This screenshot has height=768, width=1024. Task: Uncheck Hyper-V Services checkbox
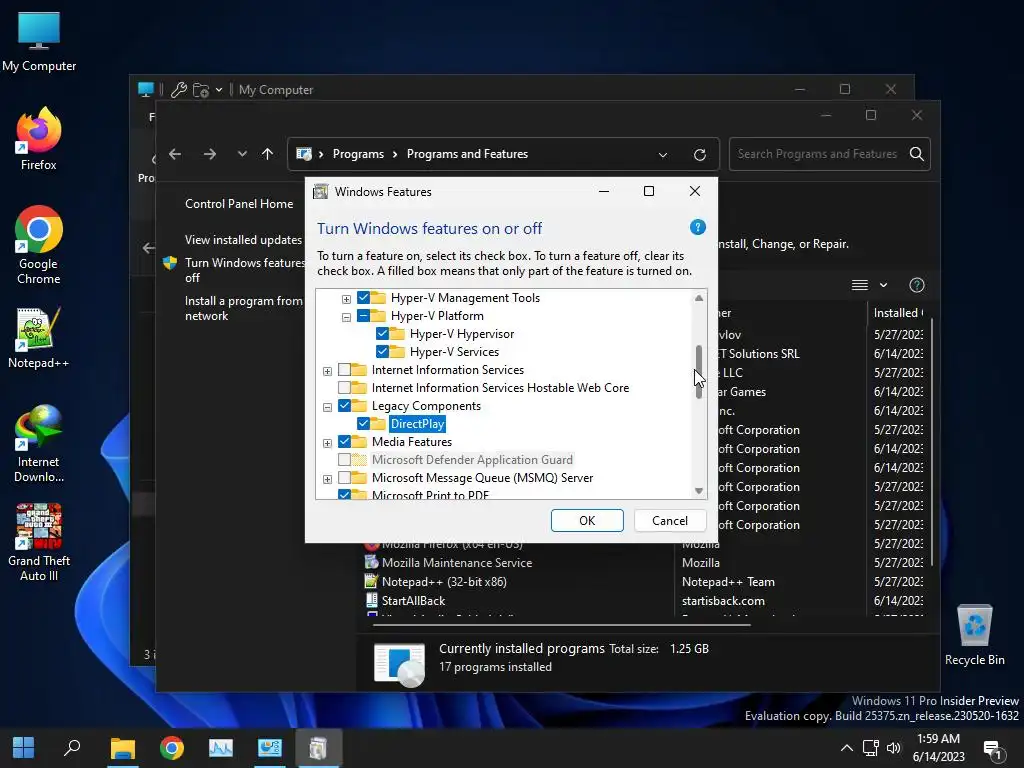[383, 352]
